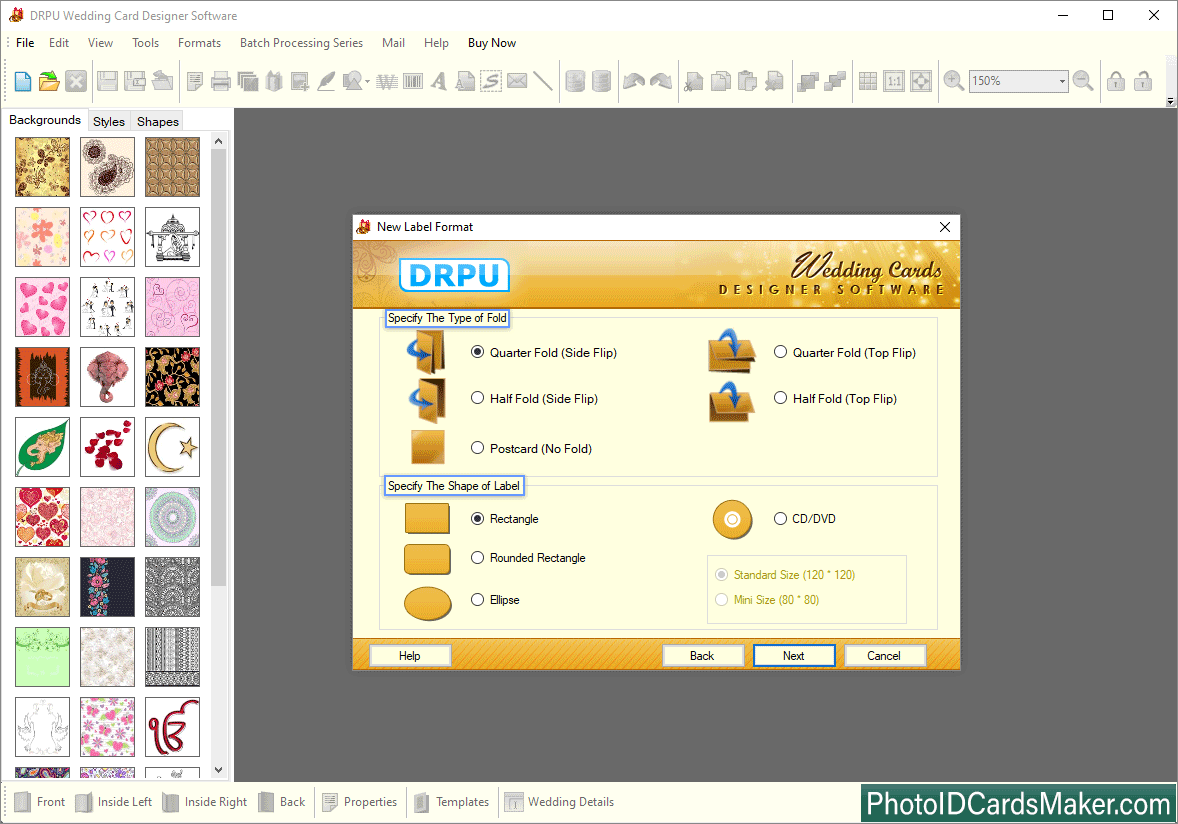
Task: Click the backgrounds list scroll up arrow
Action: click(x=219, y=141)
